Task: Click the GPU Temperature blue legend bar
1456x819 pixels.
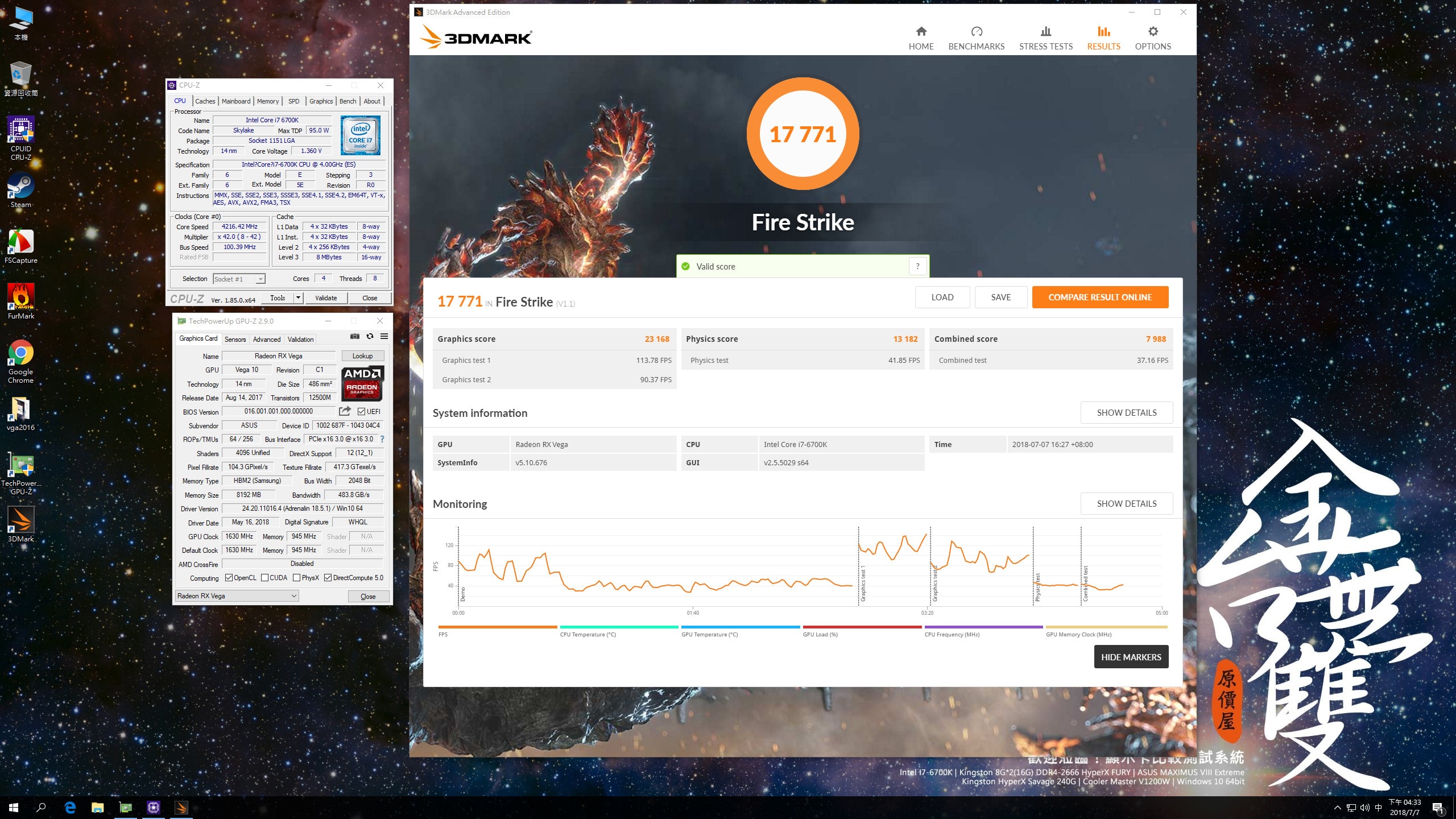Action: (x=741, y=627)
